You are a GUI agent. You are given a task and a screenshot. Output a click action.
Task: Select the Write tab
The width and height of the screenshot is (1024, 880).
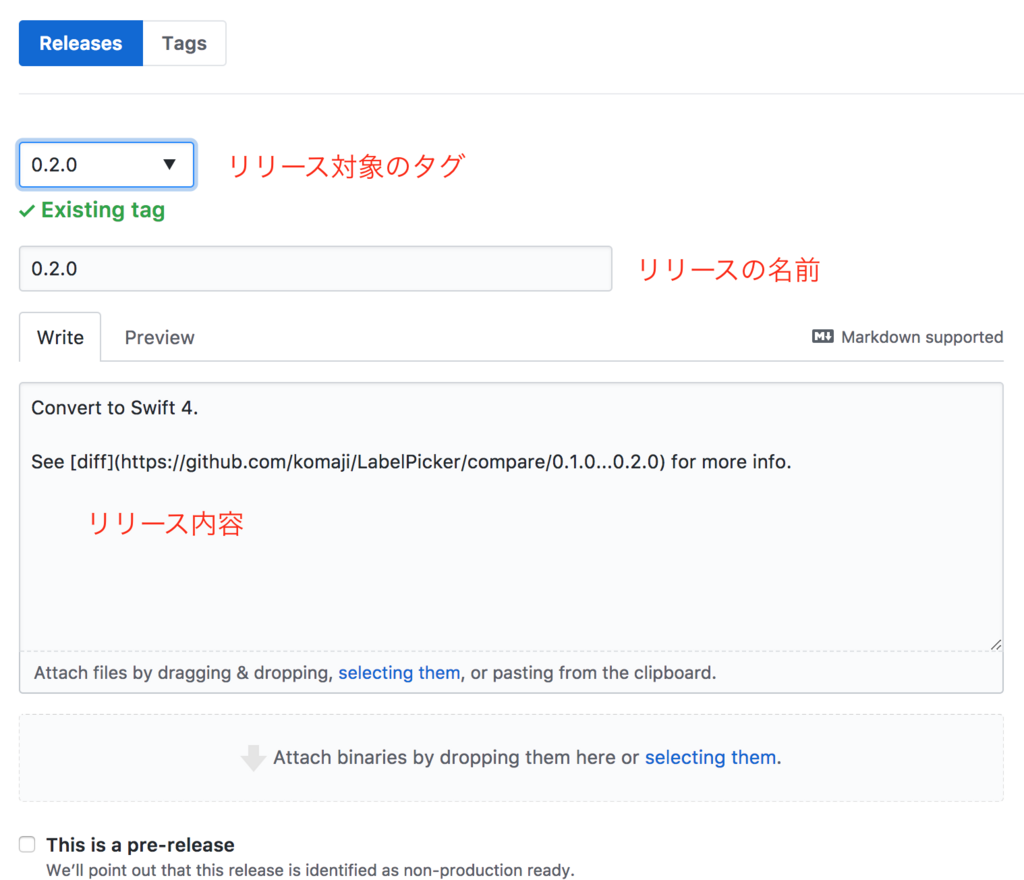[x=60, y=337]
